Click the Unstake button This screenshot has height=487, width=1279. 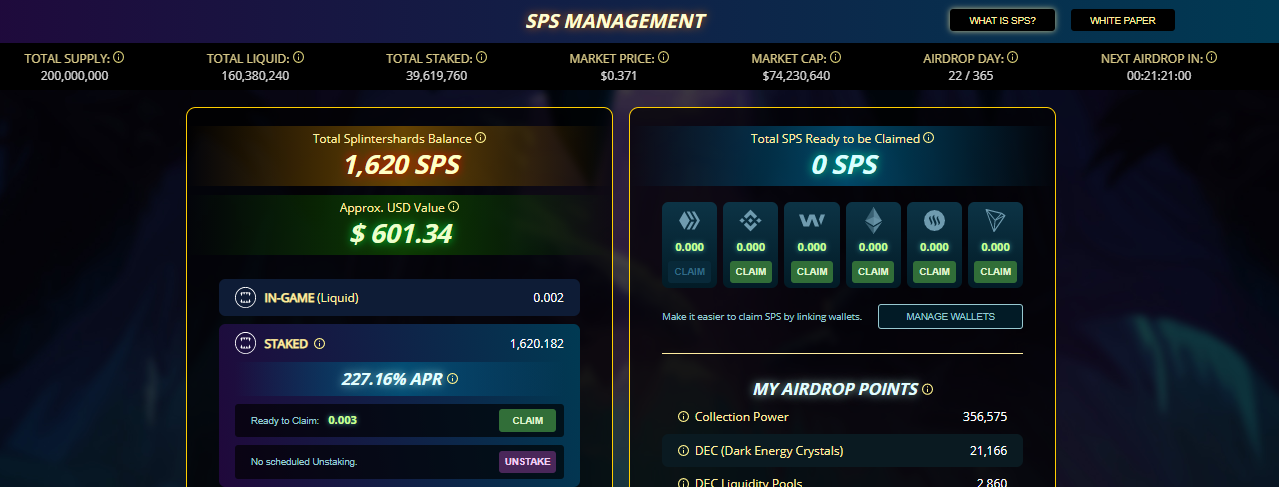(x=527, y=462)
